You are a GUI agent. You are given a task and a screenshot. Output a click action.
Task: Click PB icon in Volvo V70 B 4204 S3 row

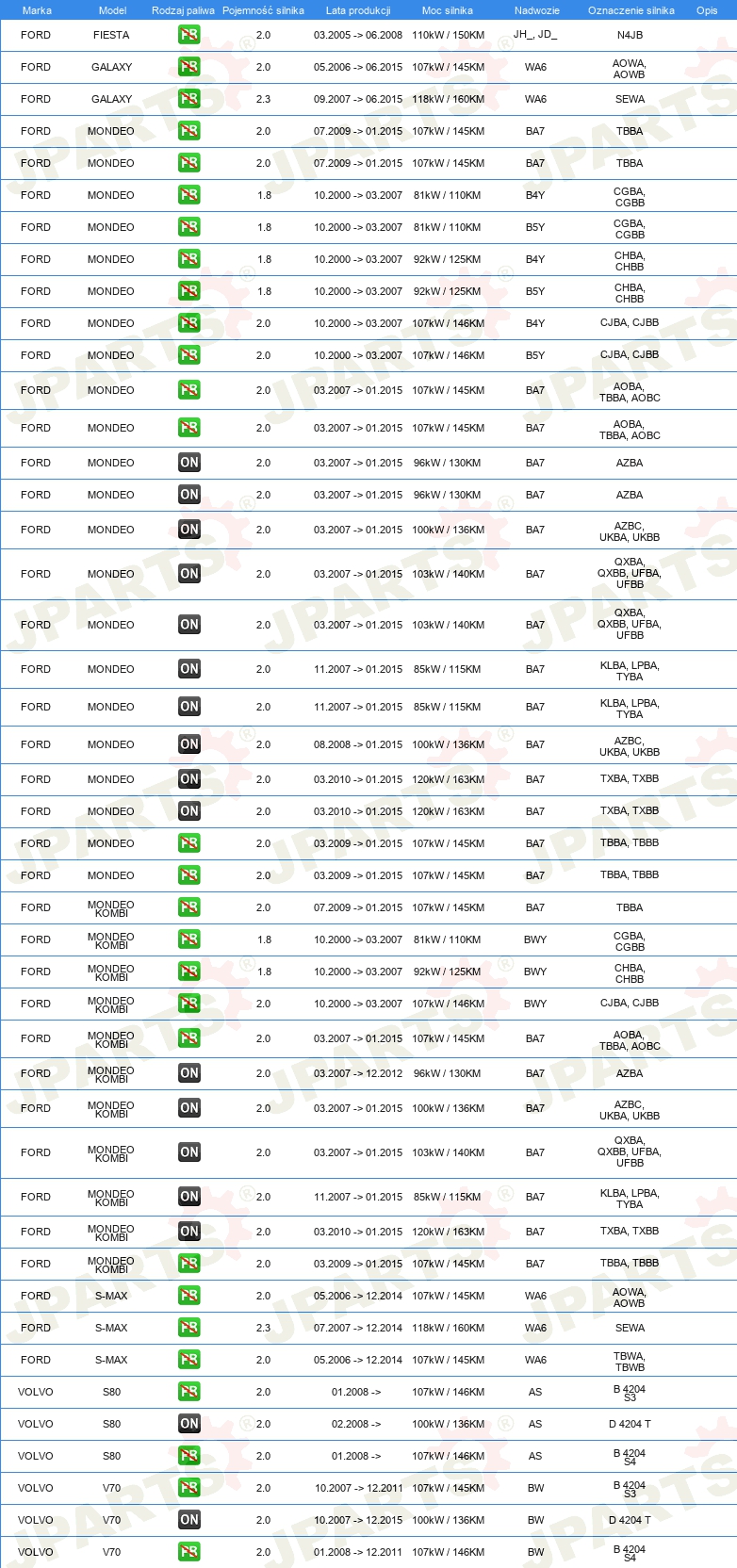[189, 1488]
